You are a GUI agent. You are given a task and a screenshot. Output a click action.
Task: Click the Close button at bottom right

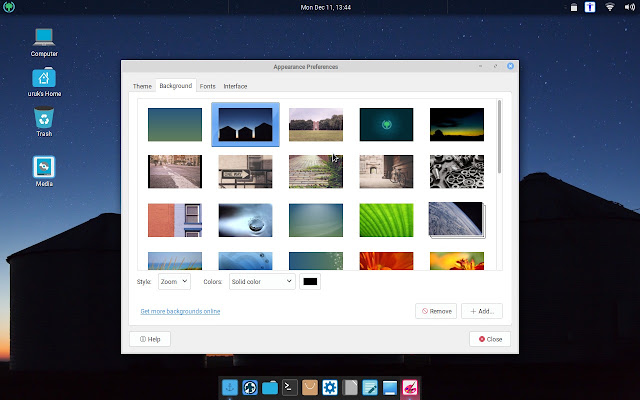point(490,339)
